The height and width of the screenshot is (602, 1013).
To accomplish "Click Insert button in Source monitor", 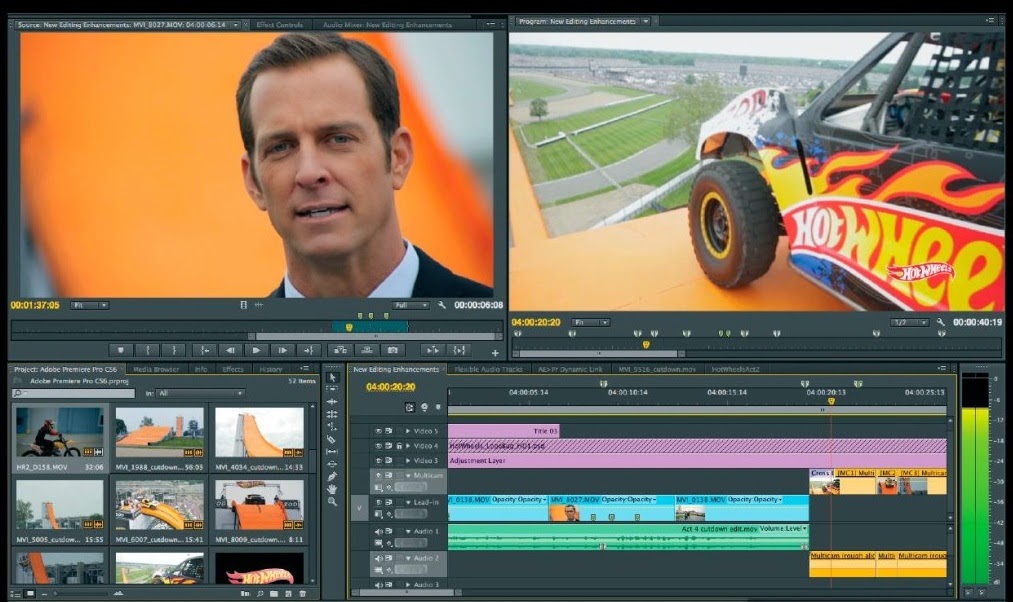I will click(340, 350).
